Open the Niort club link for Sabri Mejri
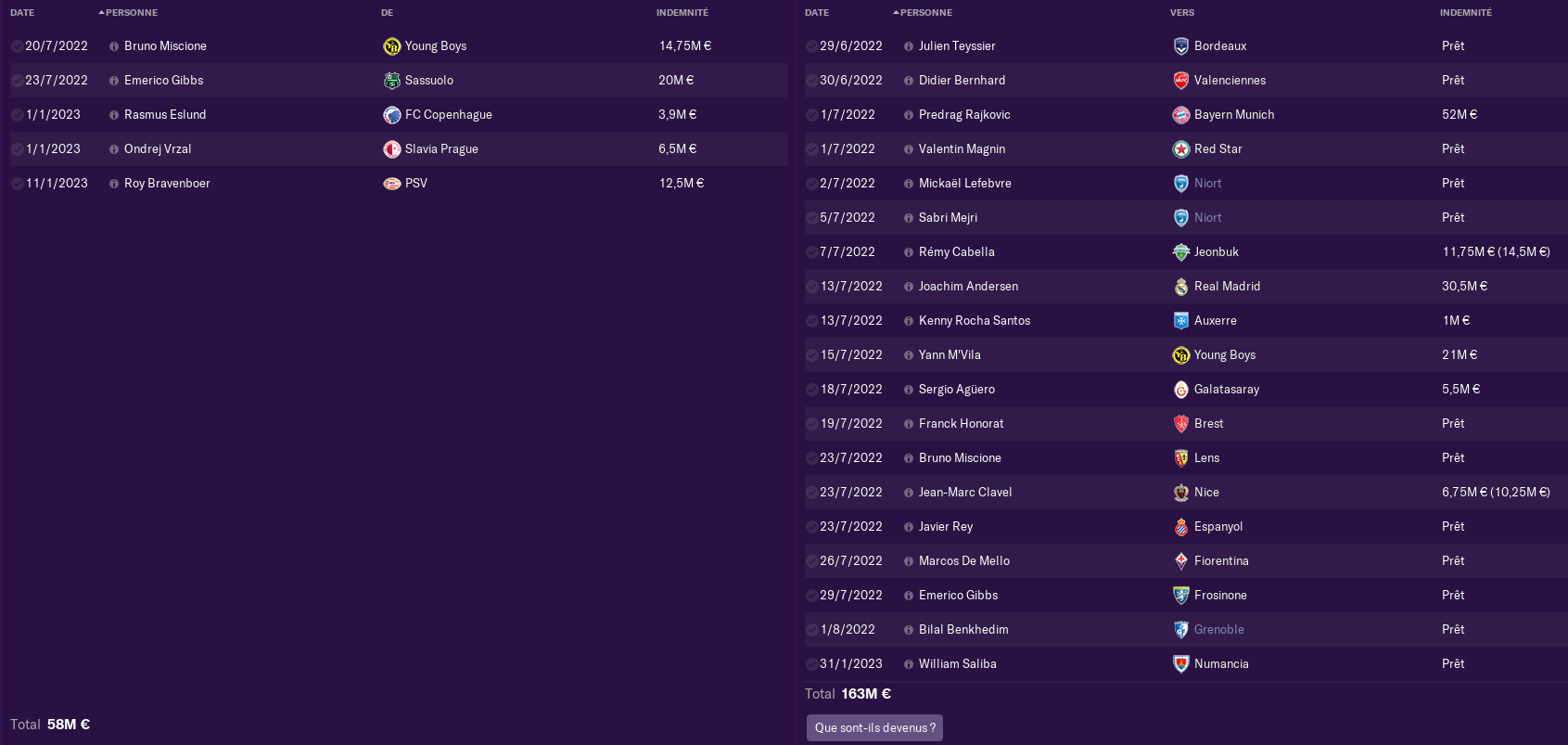Viewport: 1568px width, 745px height. [x=1207, y=218]
